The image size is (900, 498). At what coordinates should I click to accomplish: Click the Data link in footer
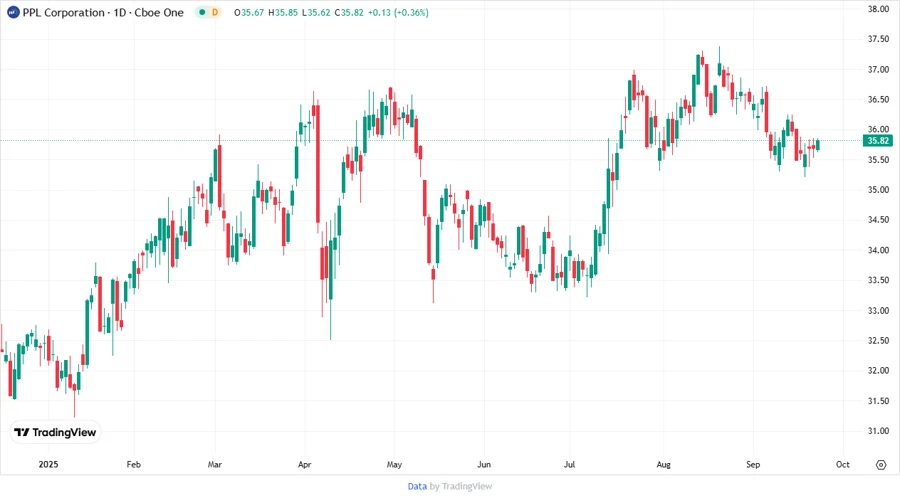pyautogui.click(x=417, y=487)
